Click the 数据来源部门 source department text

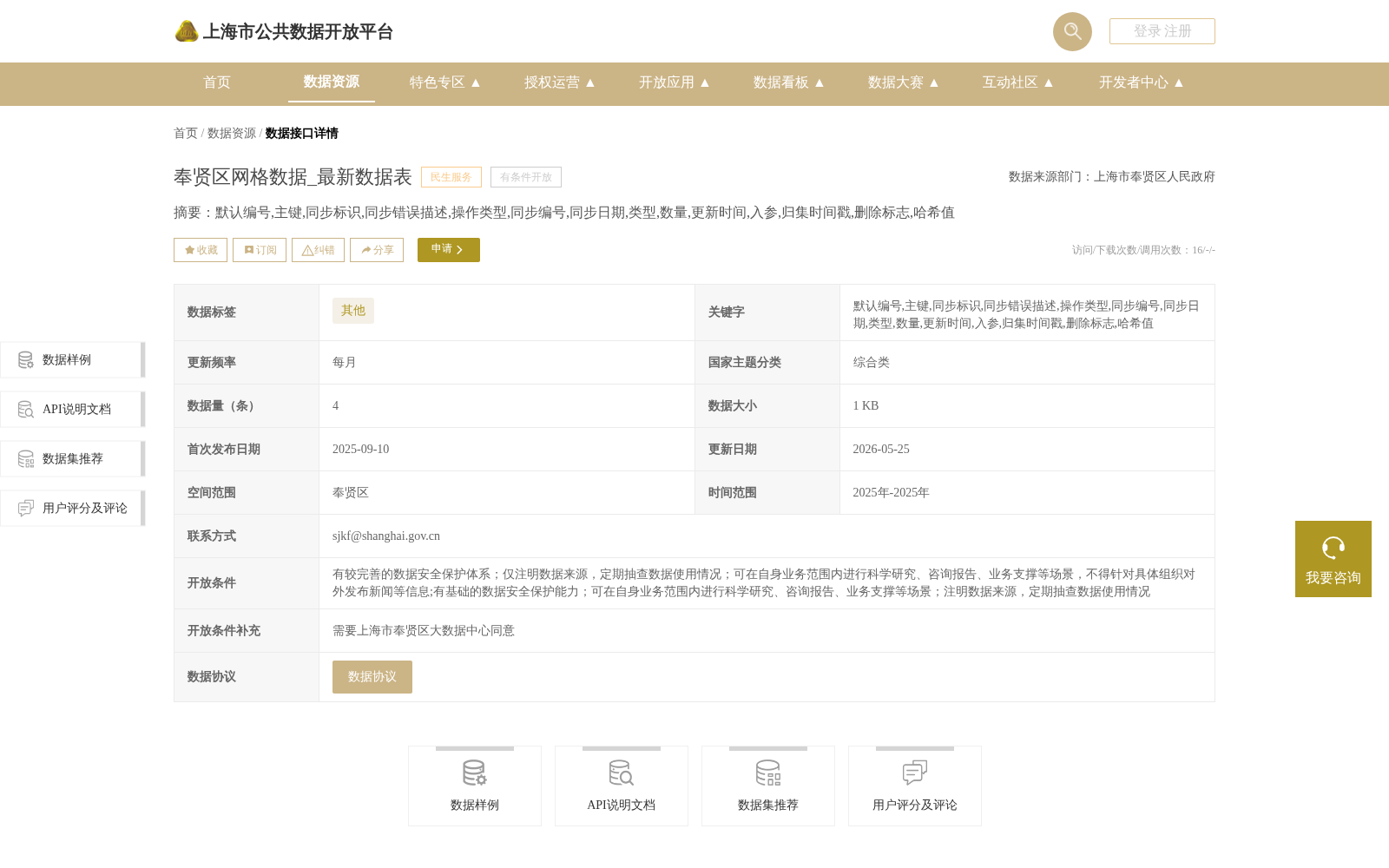click(1112, 177)
